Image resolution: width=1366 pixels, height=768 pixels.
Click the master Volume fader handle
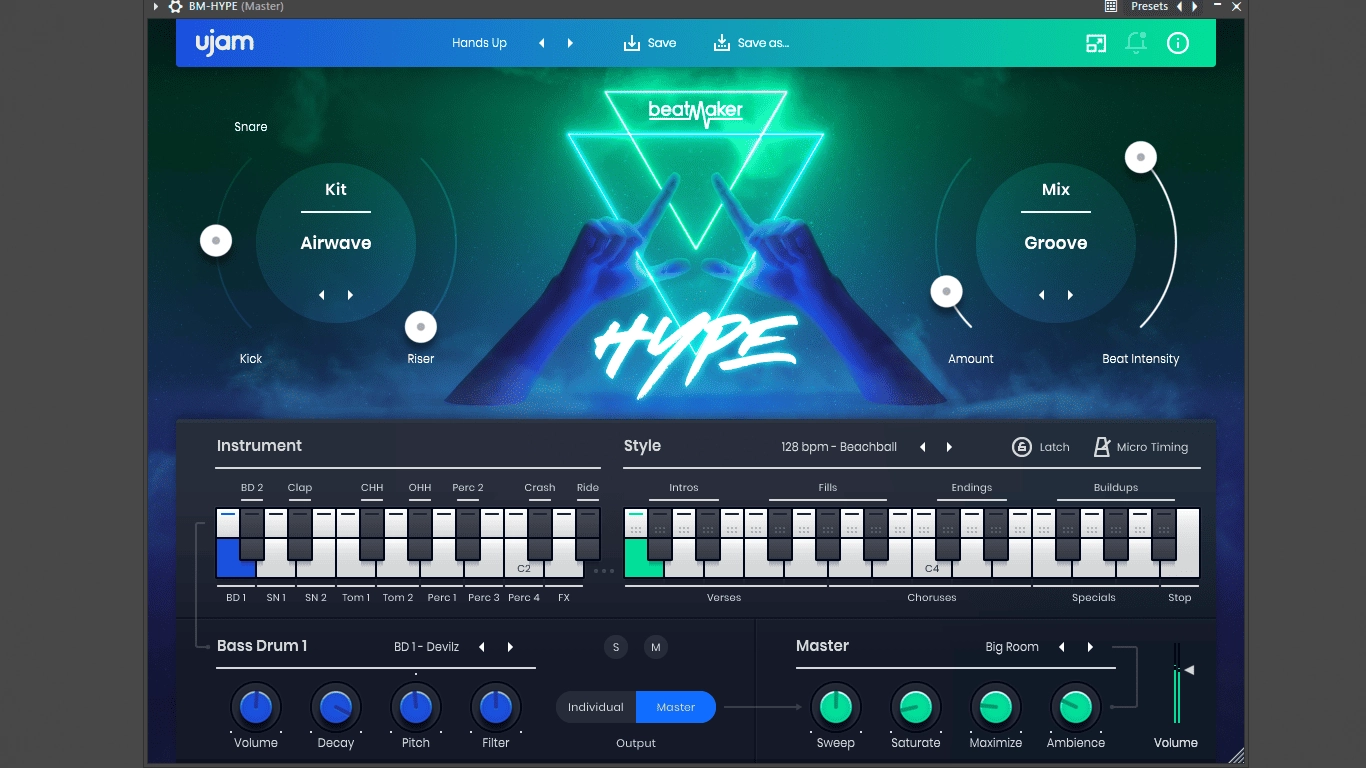1187,670
